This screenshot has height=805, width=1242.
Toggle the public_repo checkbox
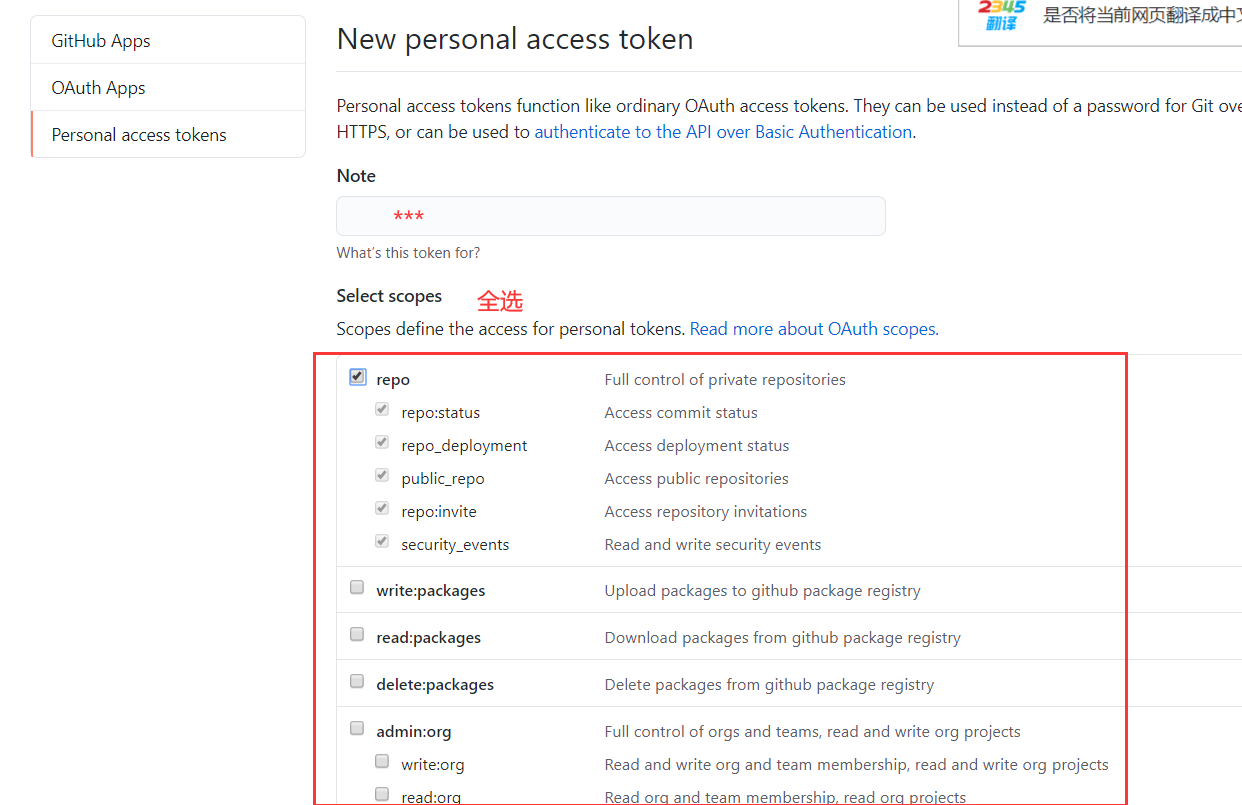coord(382,476)
